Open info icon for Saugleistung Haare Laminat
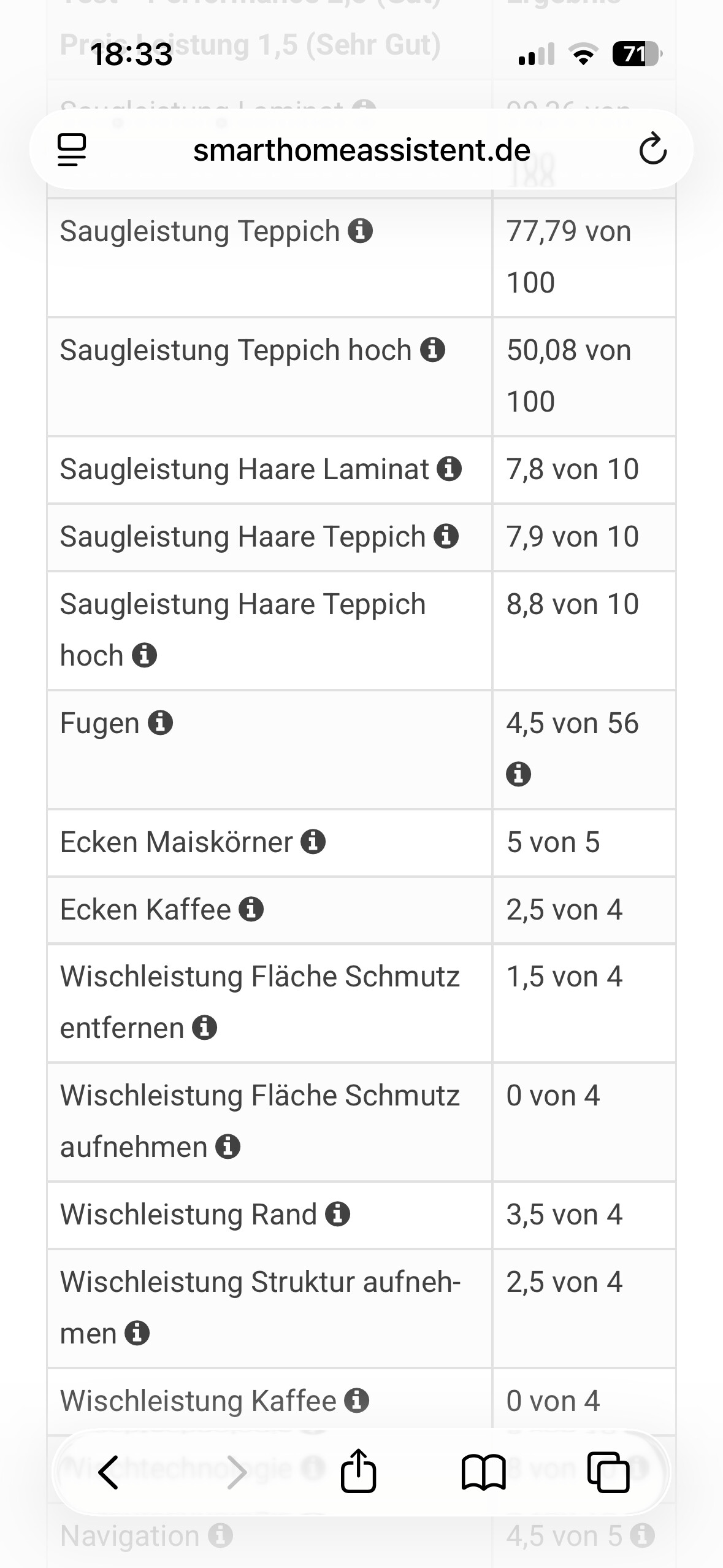The height and width of the screenshot is (1568, 723). pos(449,469)
